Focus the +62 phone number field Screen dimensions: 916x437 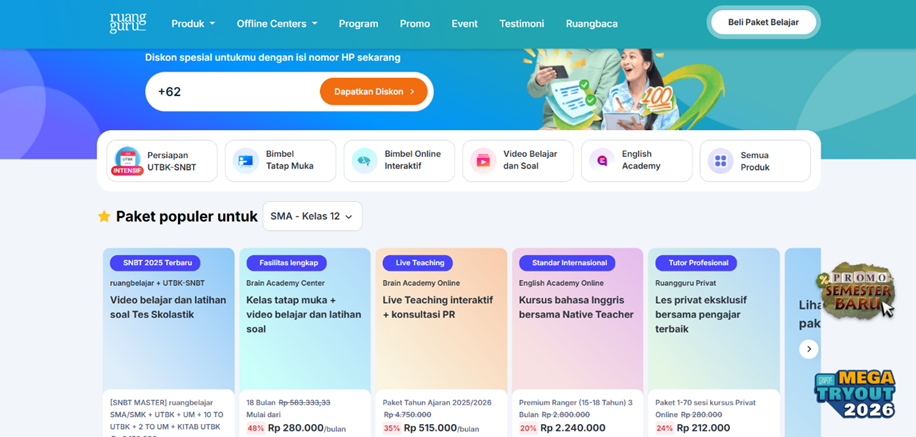coord(233,92)
